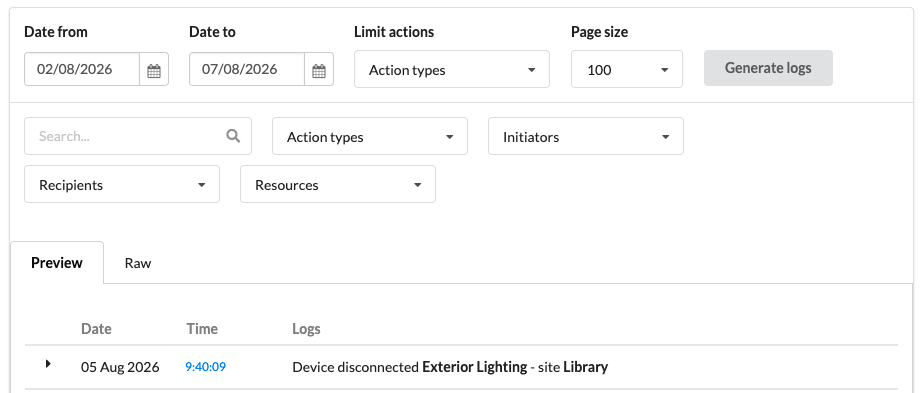Open the Page size 100 dropdown
The height and width of the screenshot is (393, 920).
(627, 69)
